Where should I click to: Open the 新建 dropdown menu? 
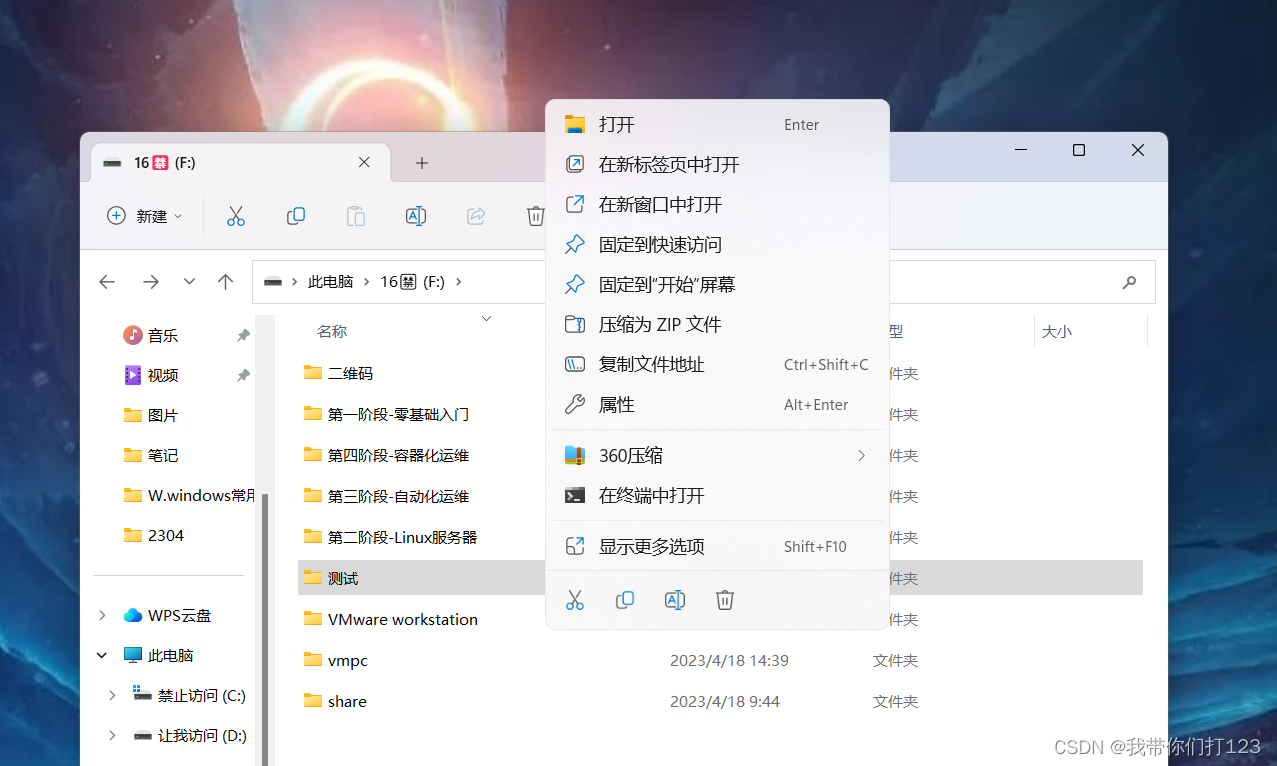pos(146,216)
